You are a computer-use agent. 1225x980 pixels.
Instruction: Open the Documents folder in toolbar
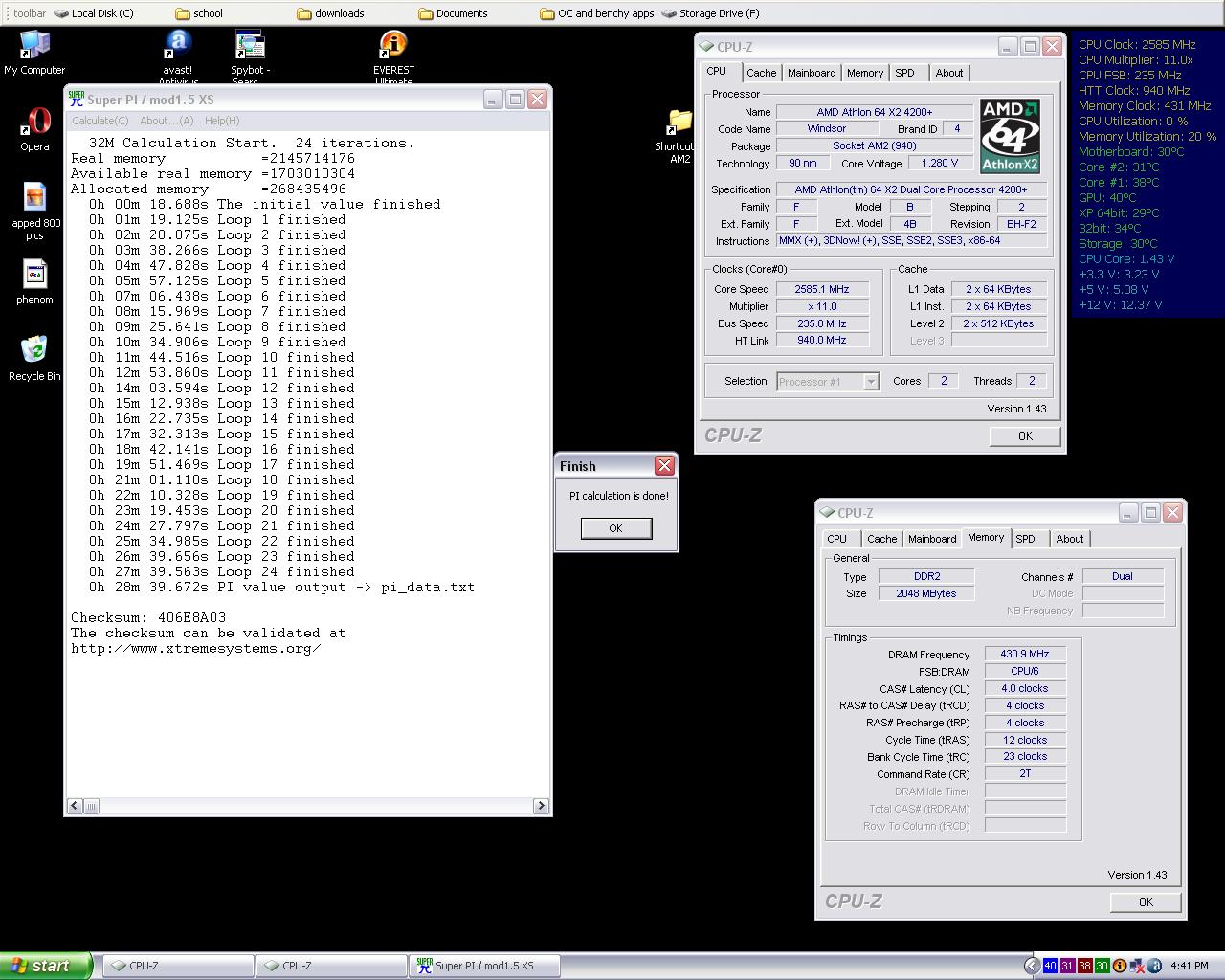[x=453, y=13]
